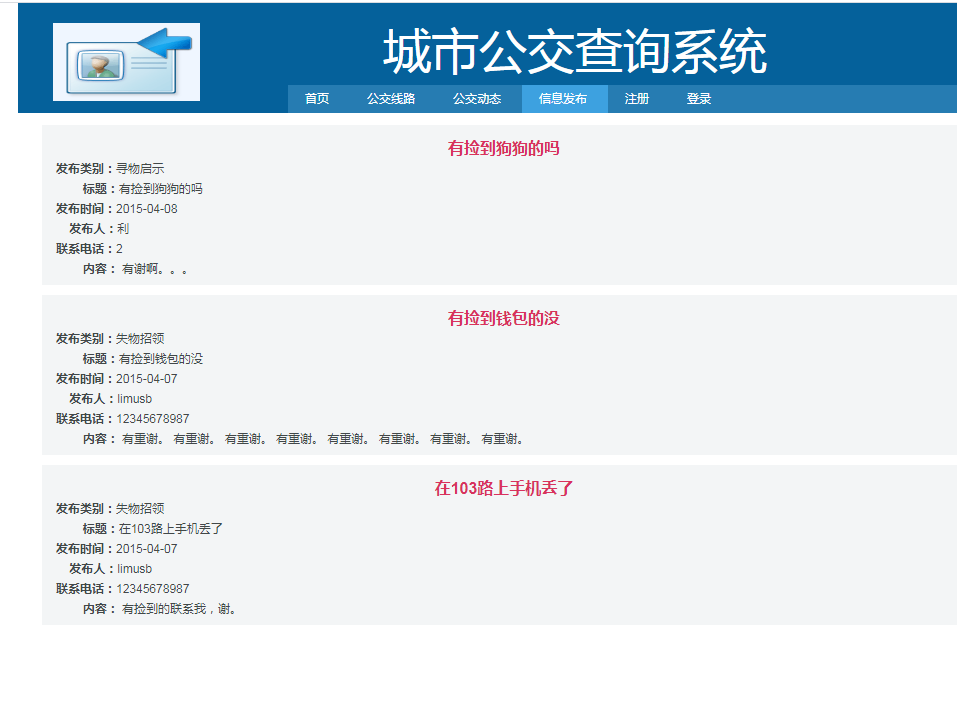957x703 pixels.
Task: Click the publisher name 利
Action: coord(123,229)
